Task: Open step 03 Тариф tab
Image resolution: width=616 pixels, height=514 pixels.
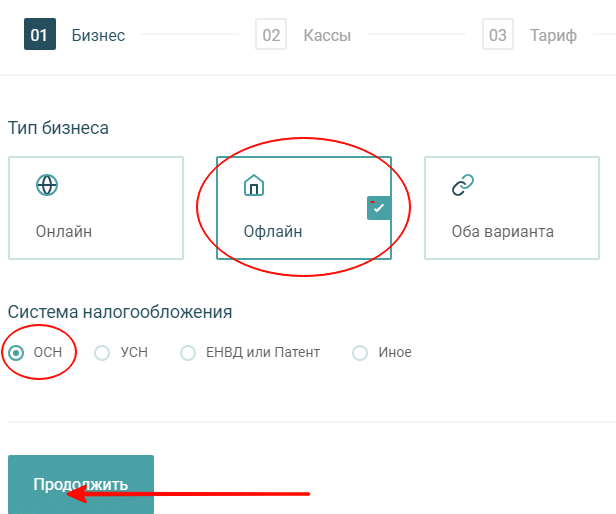Action: point(530,34)
